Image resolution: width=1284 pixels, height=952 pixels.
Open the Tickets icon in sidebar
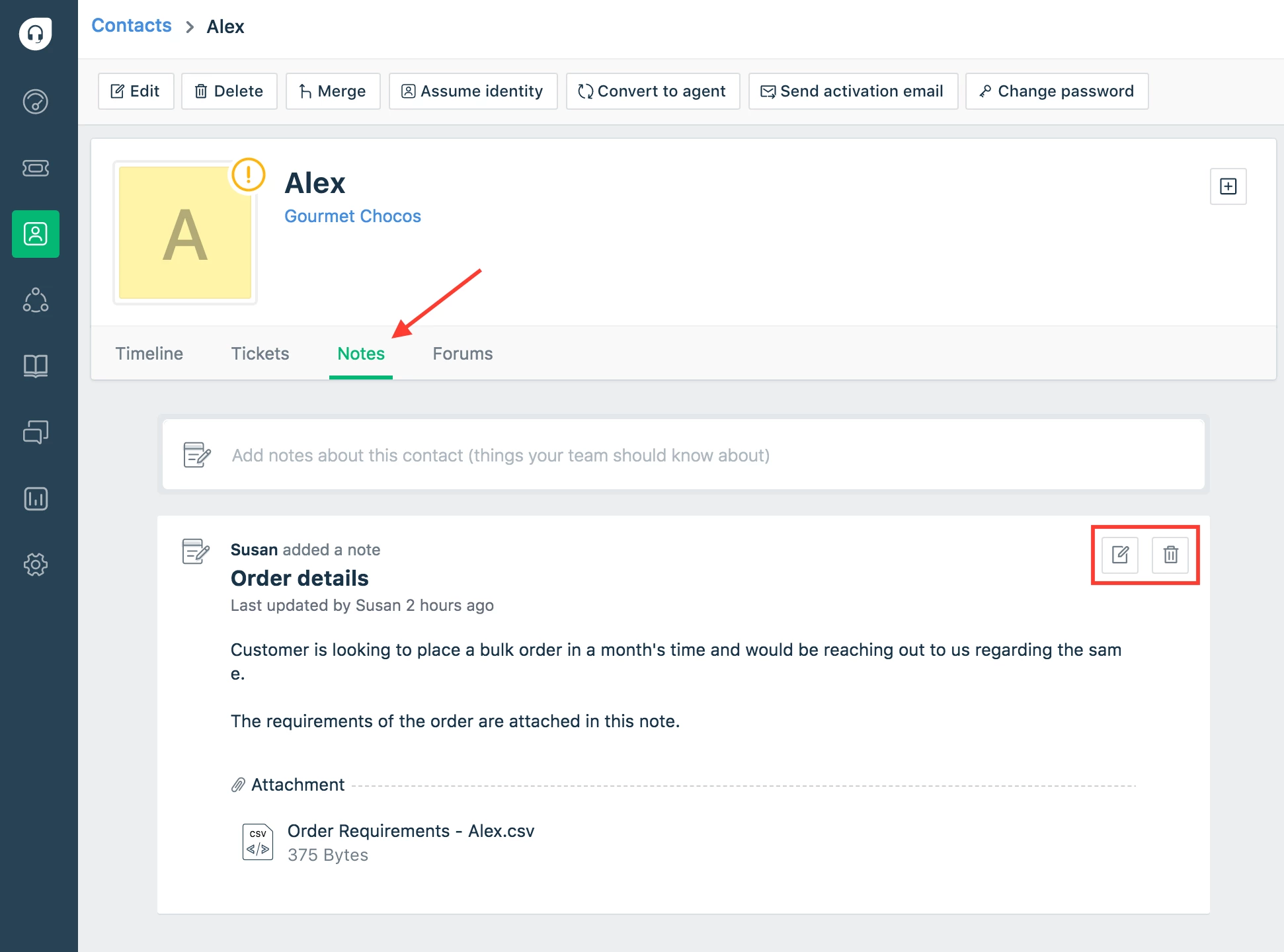click(36, 168)
